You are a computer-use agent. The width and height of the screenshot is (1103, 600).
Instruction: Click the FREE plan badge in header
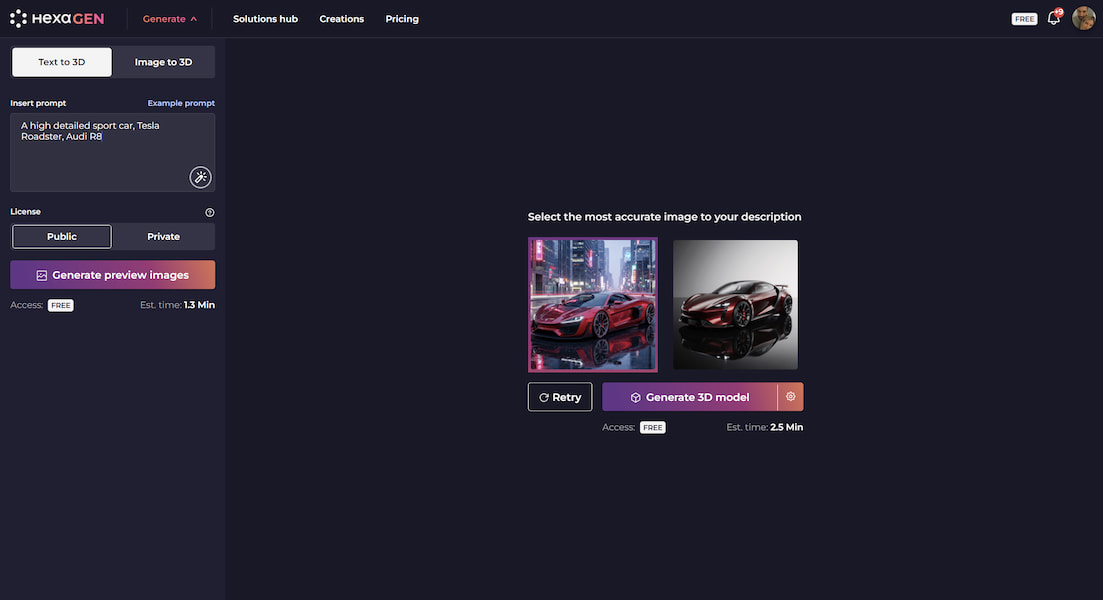pos(1024,19)
